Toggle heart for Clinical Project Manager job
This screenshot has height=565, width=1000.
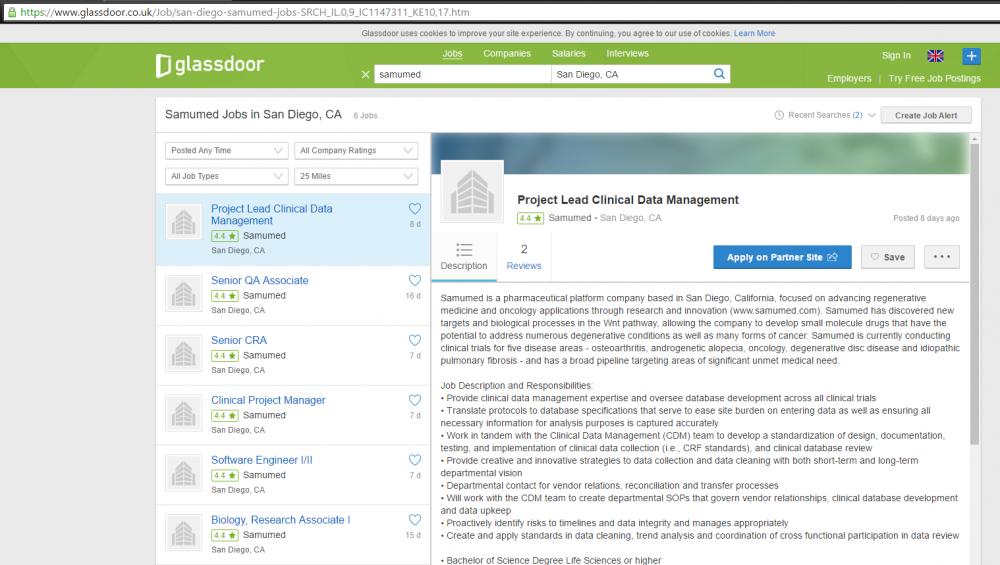[x=415, y=401]
